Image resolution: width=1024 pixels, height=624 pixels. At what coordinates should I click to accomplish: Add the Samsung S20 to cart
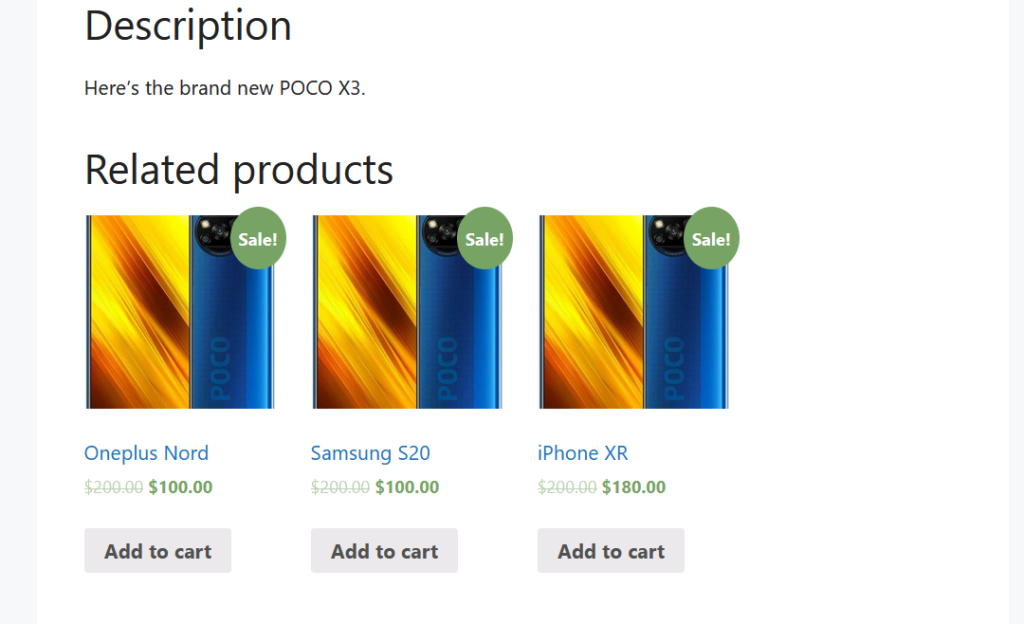(384, 551)
